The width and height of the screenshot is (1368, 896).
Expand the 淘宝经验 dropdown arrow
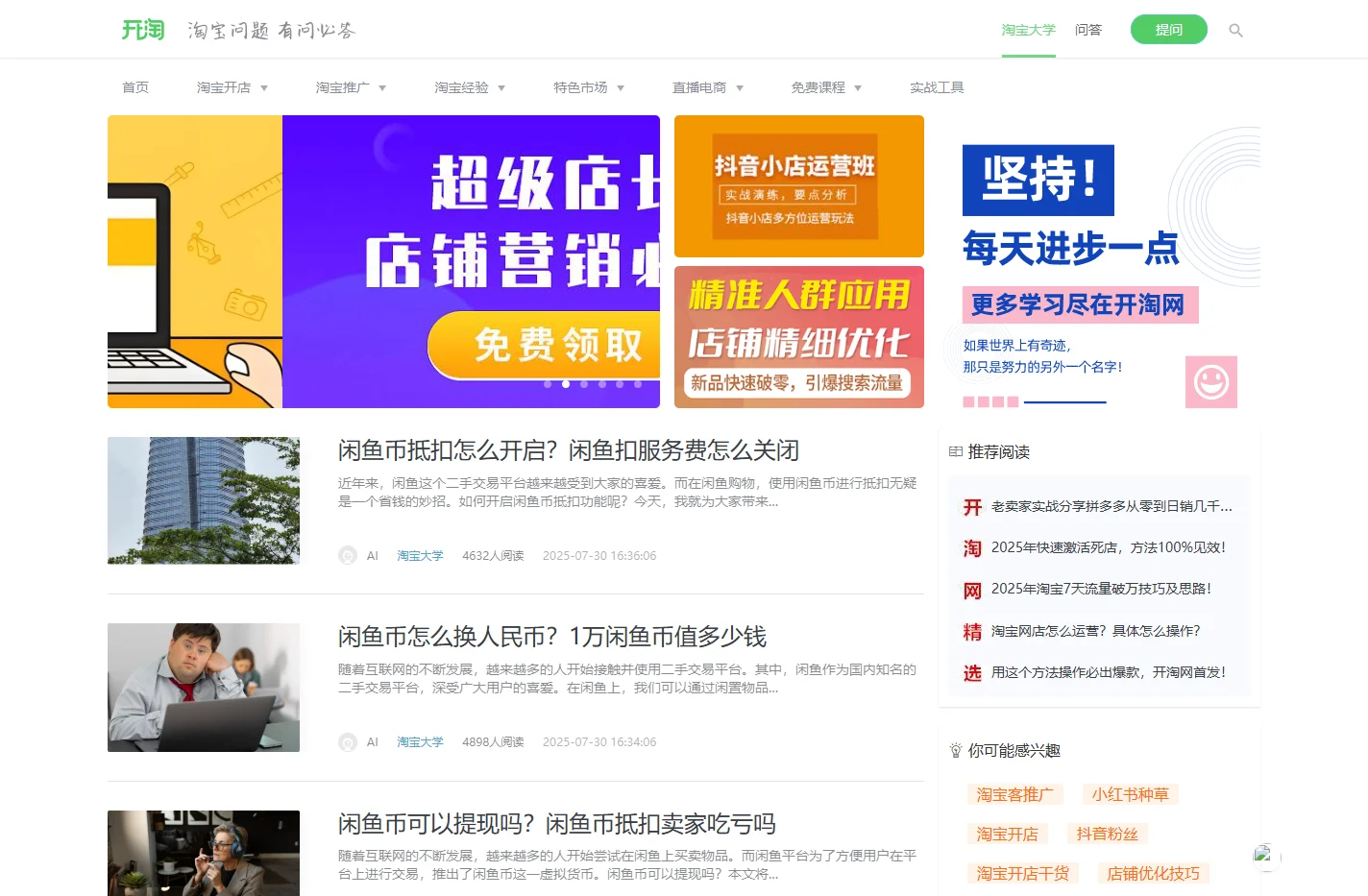coord(501,88)
